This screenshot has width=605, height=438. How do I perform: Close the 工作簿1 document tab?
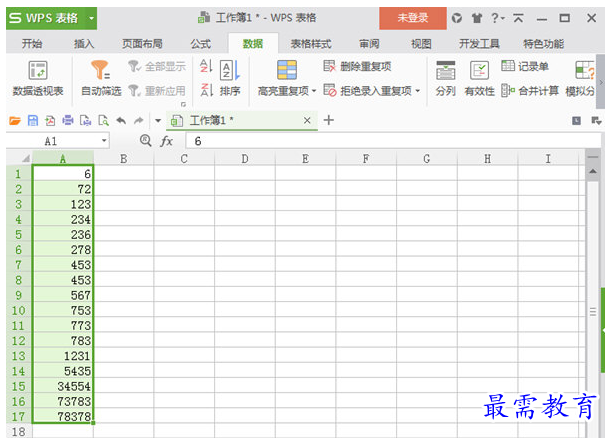[307, 121]
